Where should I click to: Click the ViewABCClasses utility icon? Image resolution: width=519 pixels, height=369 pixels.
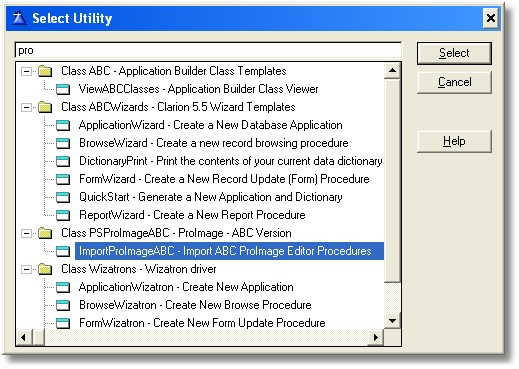[63, 89]
